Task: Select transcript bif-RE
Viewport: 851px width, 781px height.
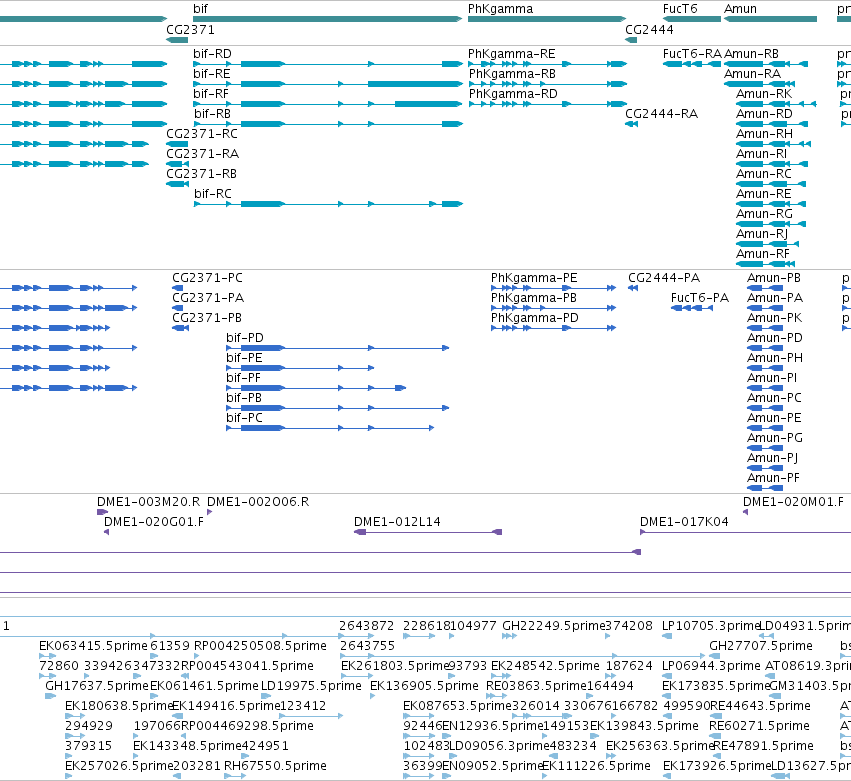Action: [x=212, y=74]
